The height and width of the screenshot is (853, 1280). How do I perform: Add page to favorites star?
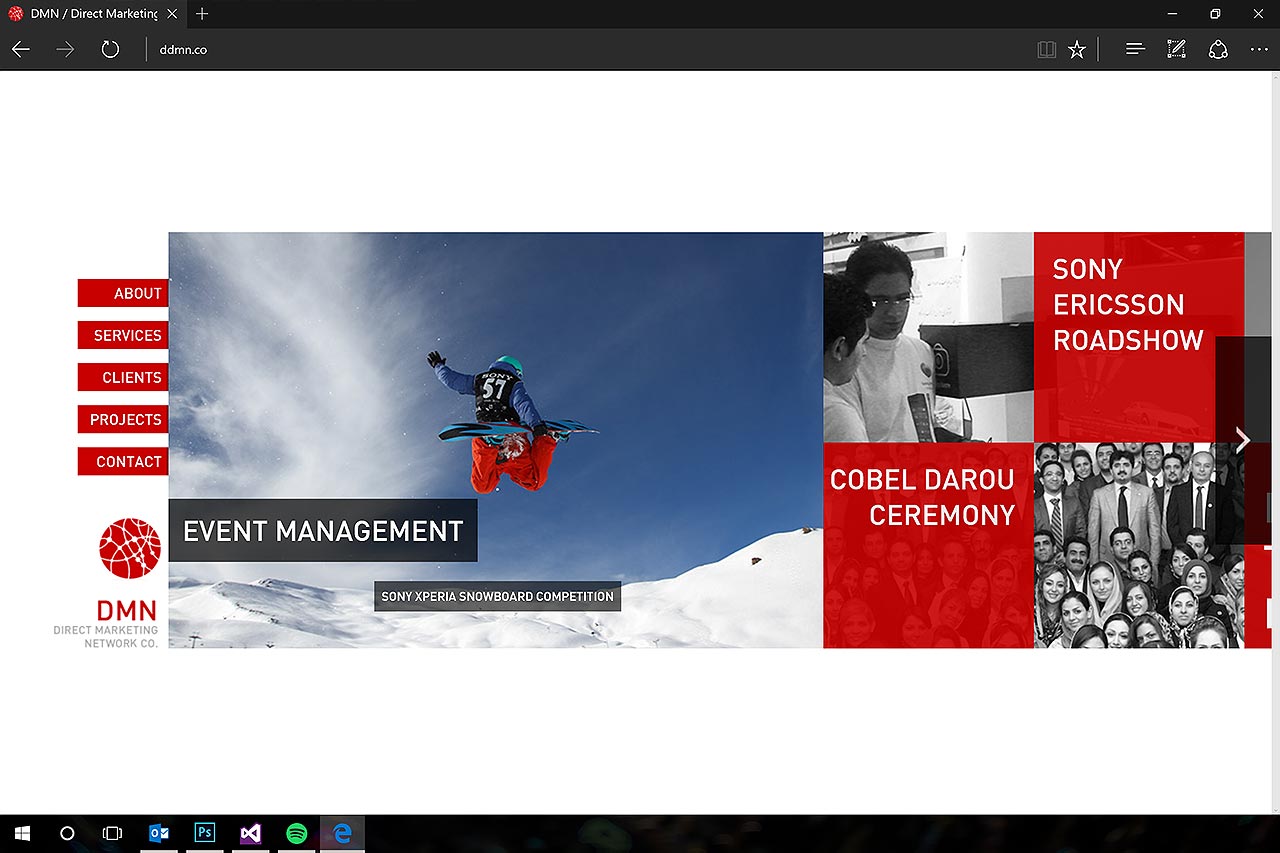1076,49
